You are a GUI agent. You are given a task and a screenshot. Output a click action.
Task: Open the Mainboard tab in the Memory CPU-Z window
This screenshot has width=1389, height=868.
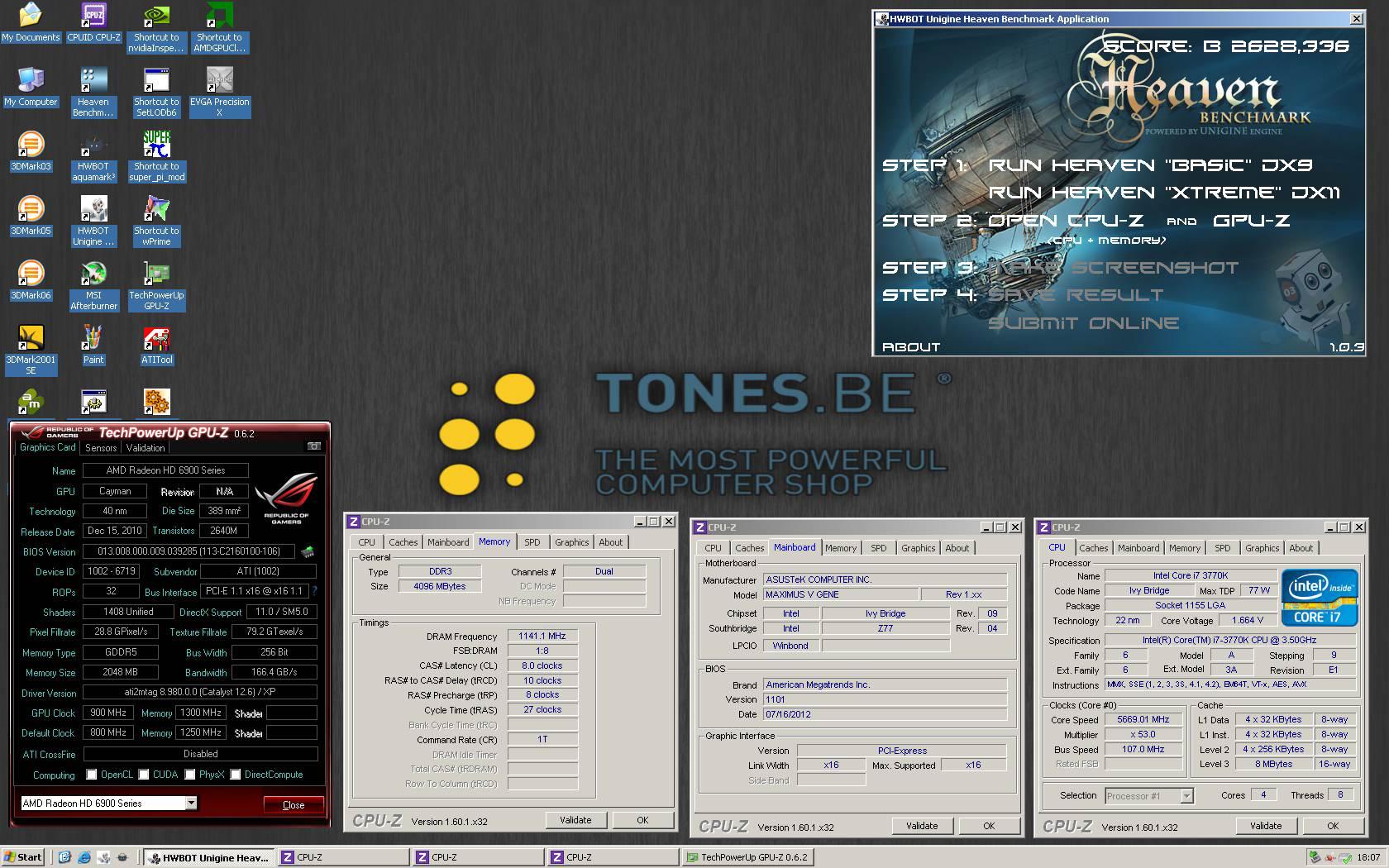448,542
